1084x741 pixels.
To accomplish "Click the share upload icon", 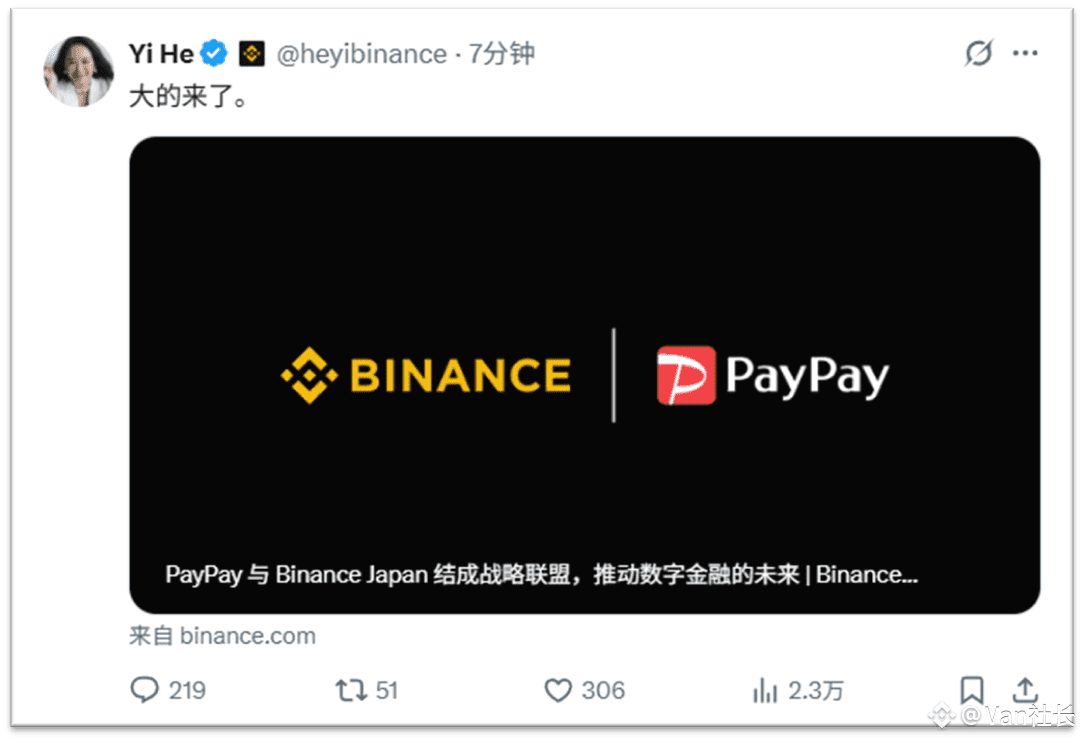I will [x=1025, y=690].
